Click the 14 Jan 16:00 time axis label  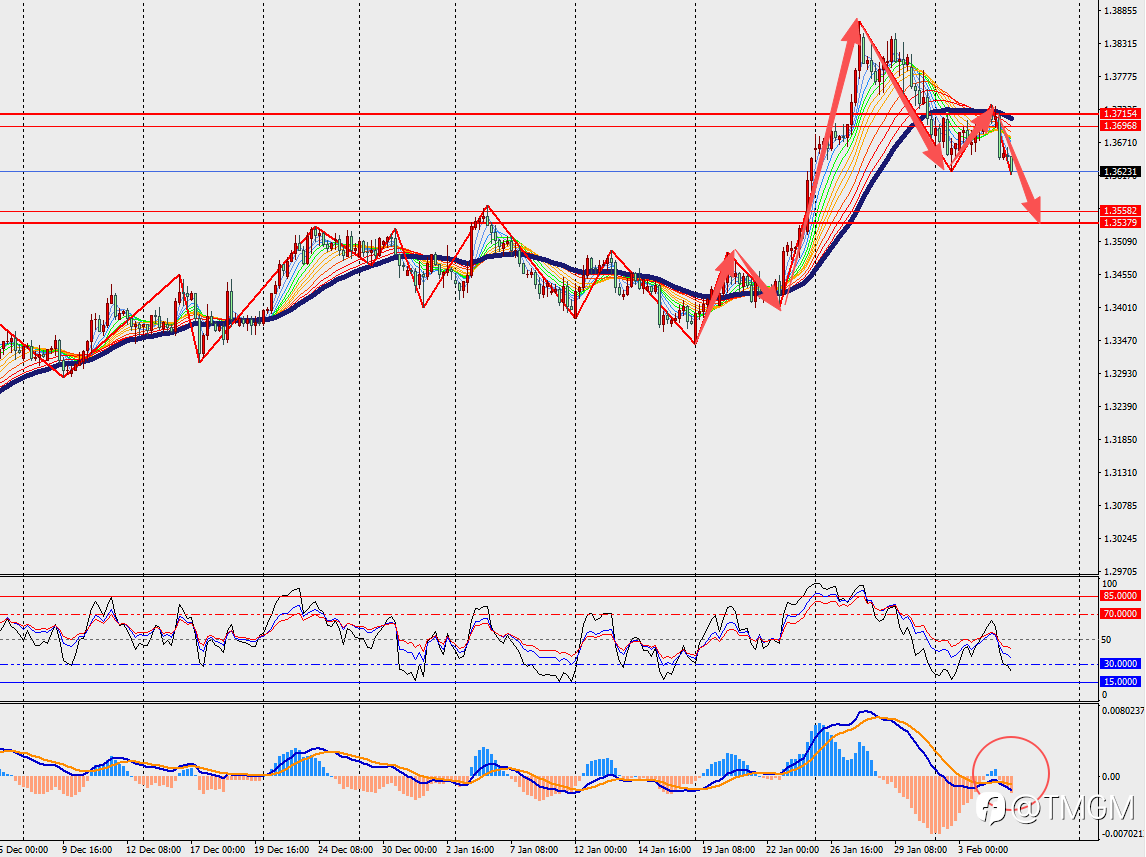665,850
